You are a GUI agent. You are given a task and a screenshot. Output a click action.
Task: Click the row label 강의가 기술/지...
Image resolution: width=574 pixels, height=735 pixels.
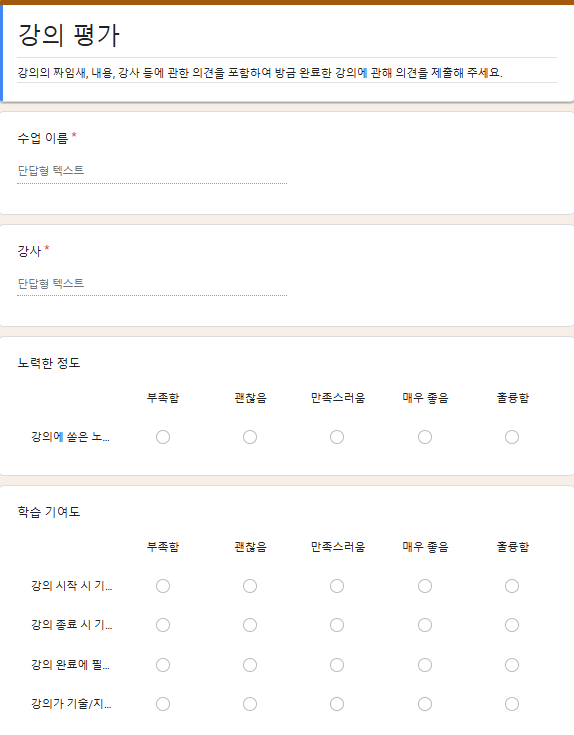[x=71, y=704]
